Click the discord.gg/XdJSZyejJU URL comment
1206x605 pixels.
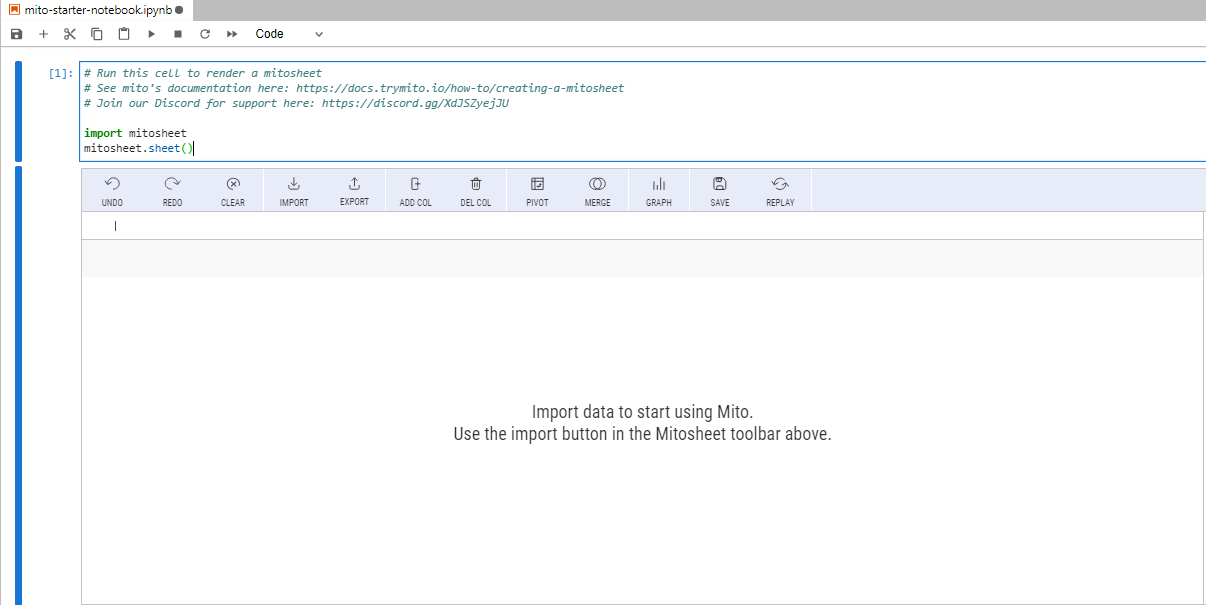pos(415,103)
